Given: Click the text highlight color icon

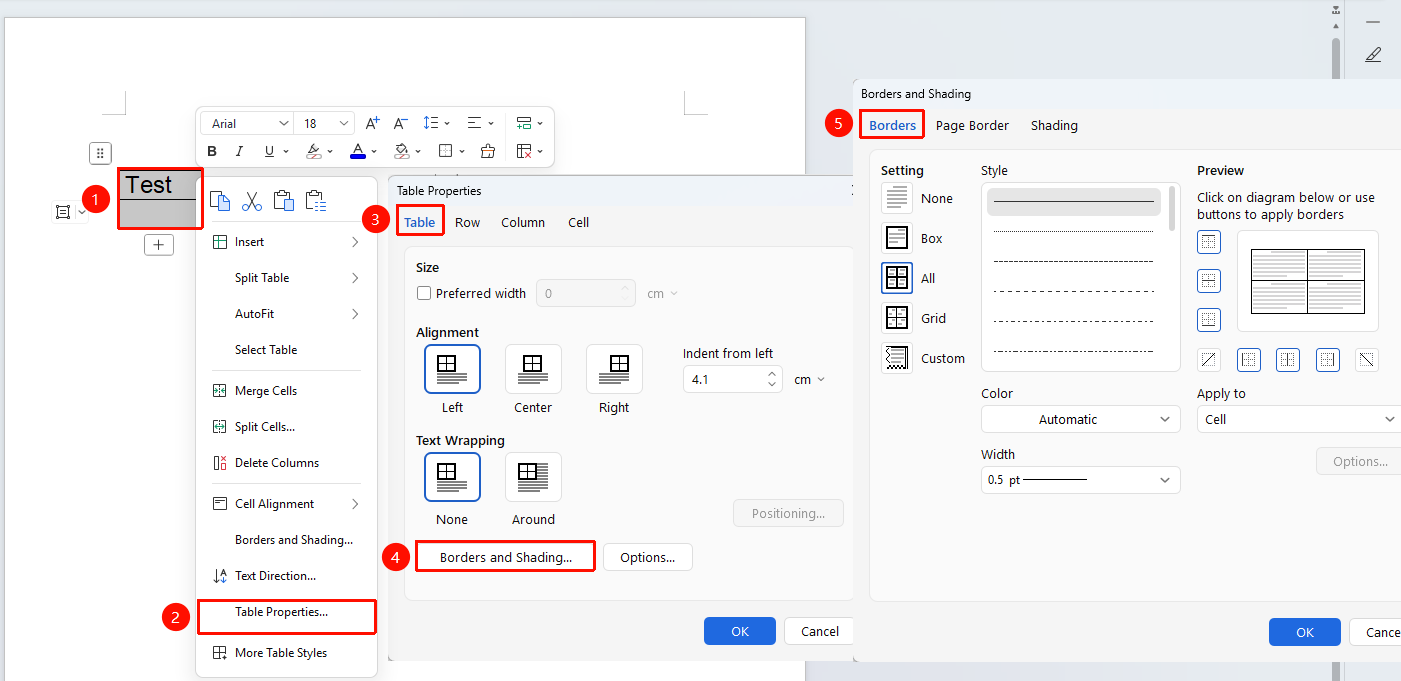Looking at the screenshot, I should coord(313,151).
